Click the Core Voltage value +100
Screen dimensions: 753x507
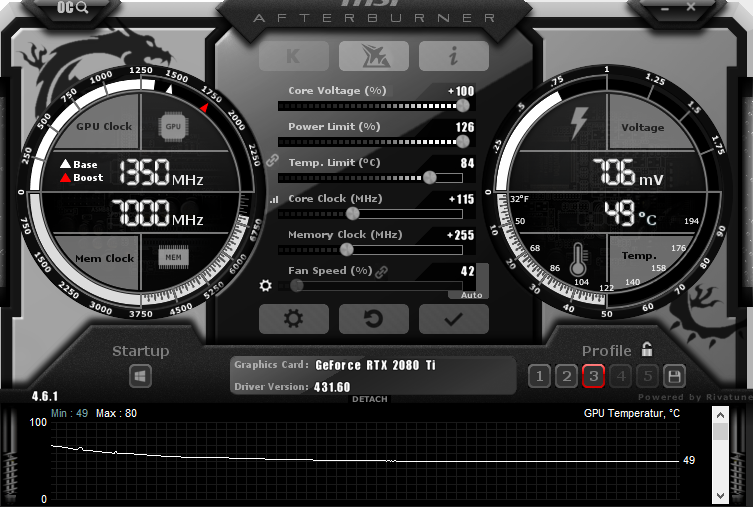(461, 91)
